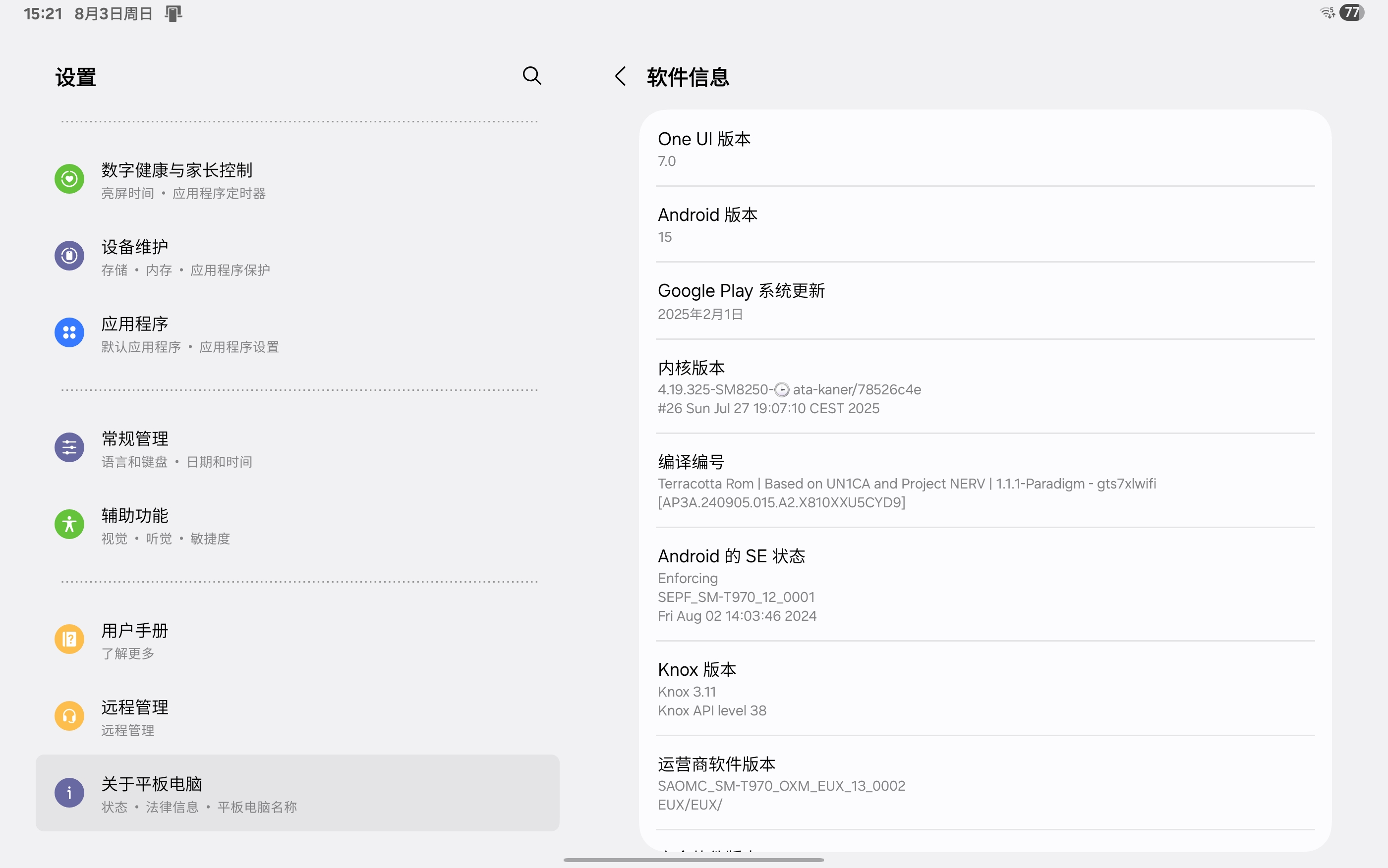Screen dimensions: 1388x868
Task: Open the settings search magnifier
Action: (x=532, y=76)
